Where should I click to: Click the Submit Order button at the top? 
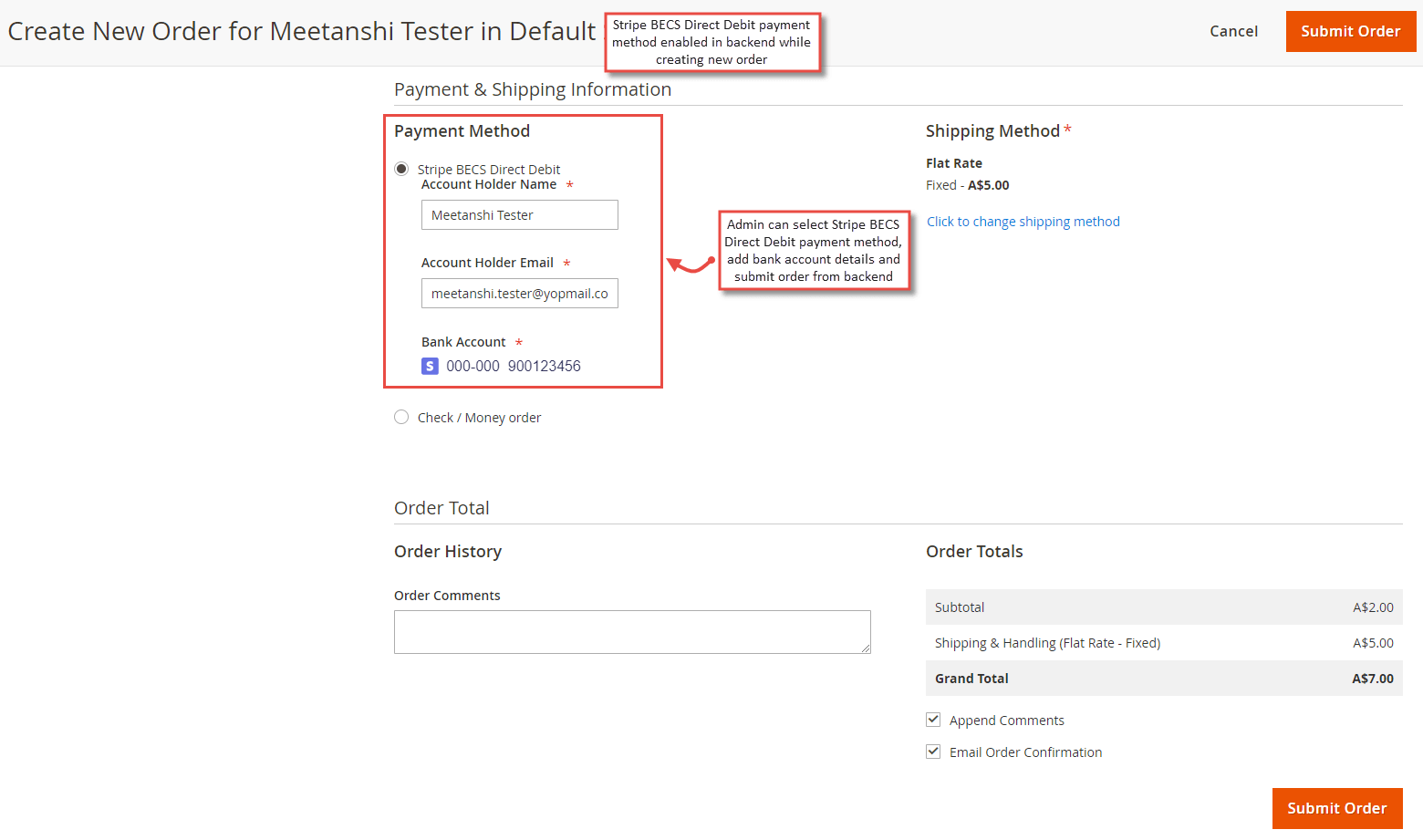click(1351, 30)
